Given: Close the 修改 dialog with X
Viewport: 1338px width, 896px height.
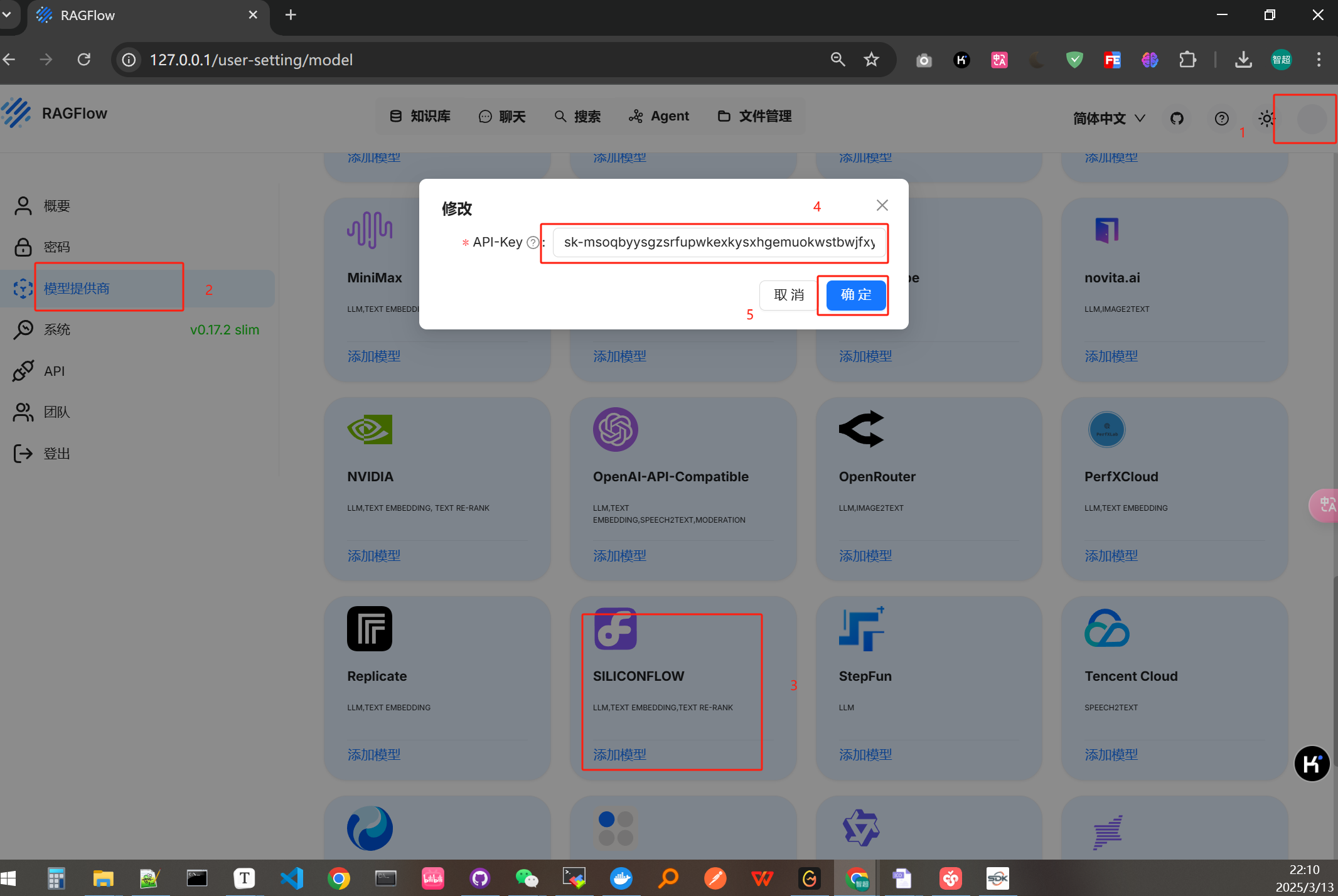Looking at the screenshot, I should tap(882, 205).
